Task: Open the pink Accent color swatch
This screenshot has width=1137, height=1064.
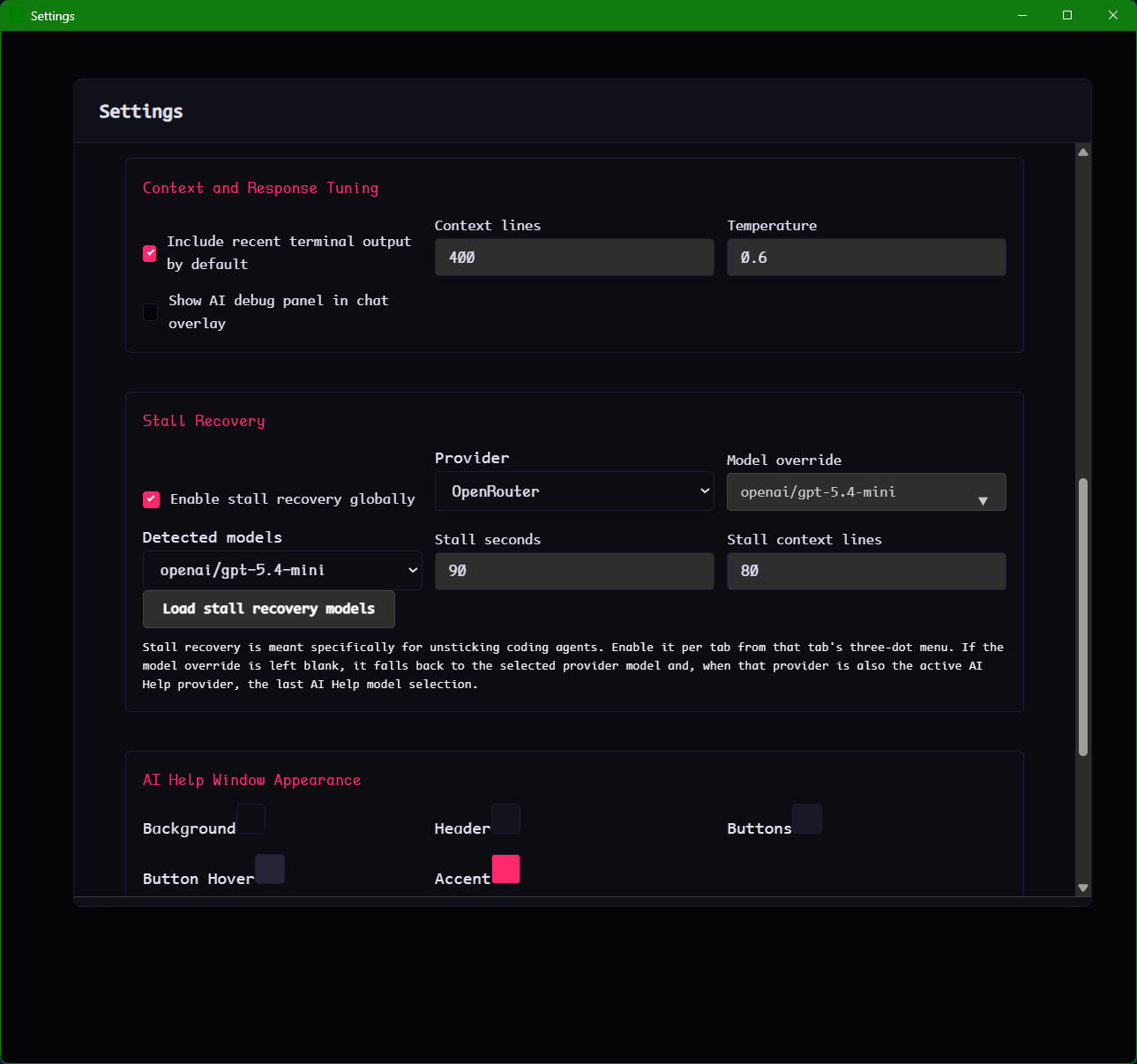Action: (x=505, y=869)
